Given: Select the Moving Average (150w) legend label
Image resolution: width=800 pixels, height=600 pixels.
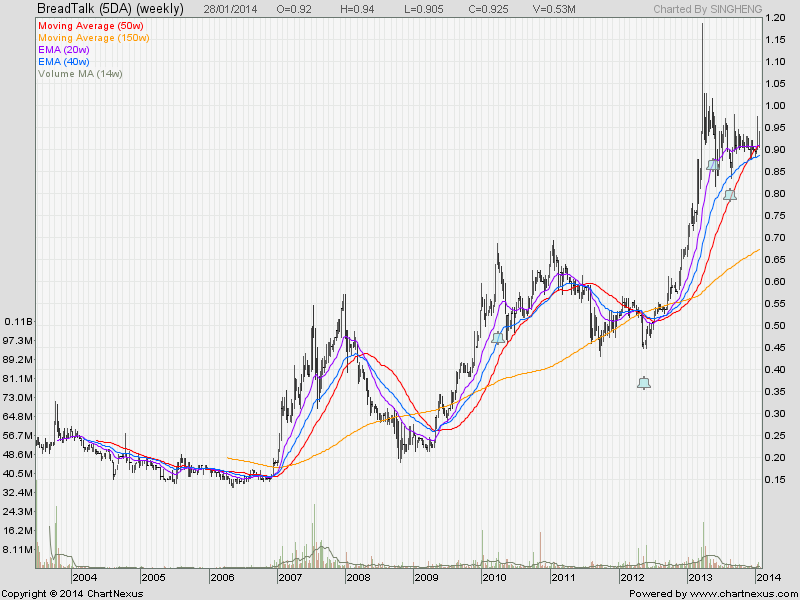Looking at the screenshot, I should point(94,38).
